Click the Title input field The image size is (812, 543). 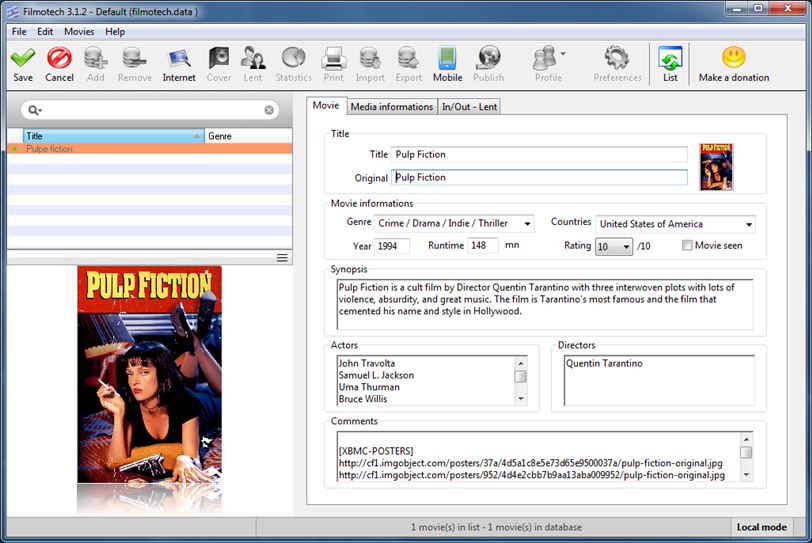pos(539,154)
